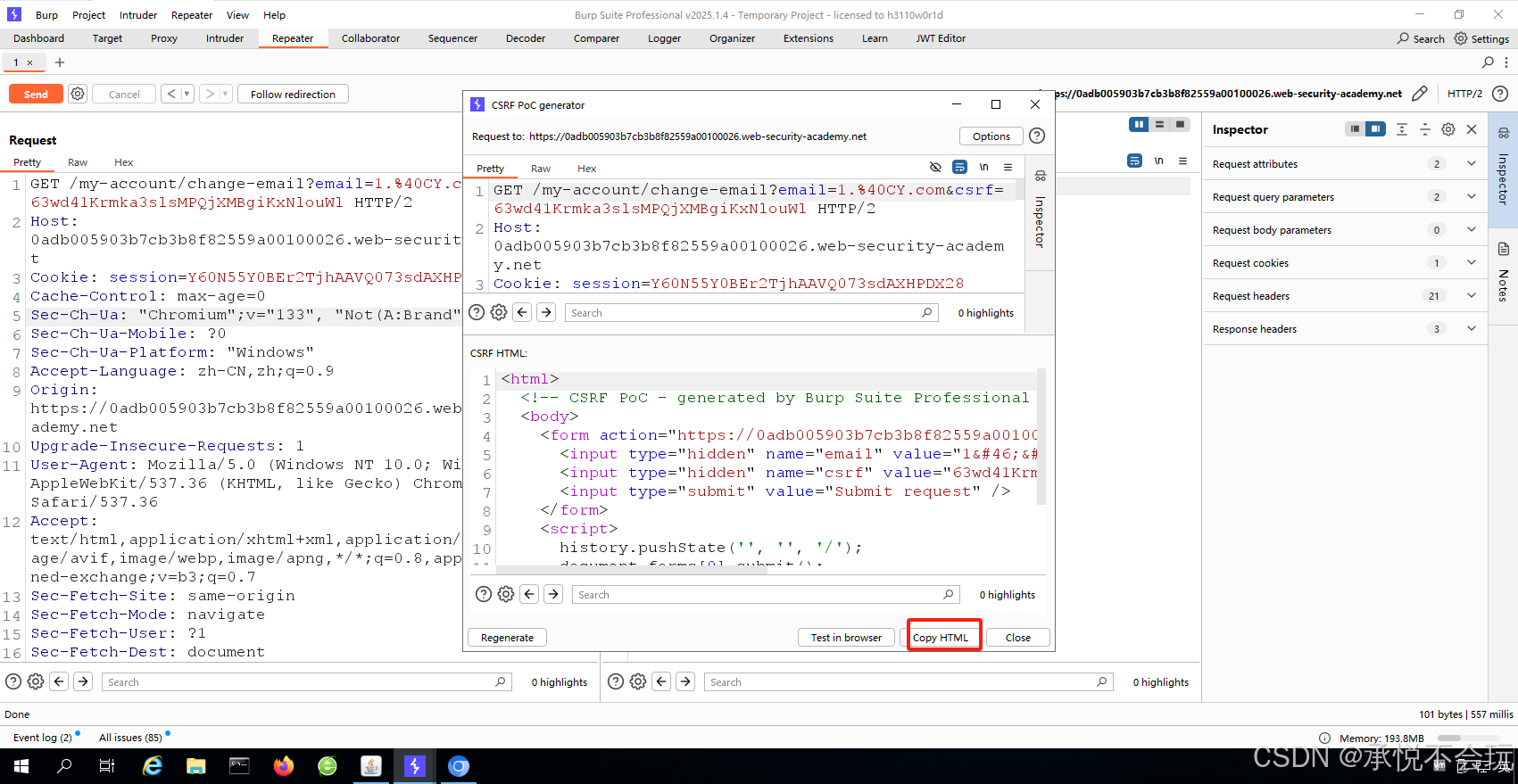
Task: Select Hex view in main Request panel
Action: (x=123, y=162)
